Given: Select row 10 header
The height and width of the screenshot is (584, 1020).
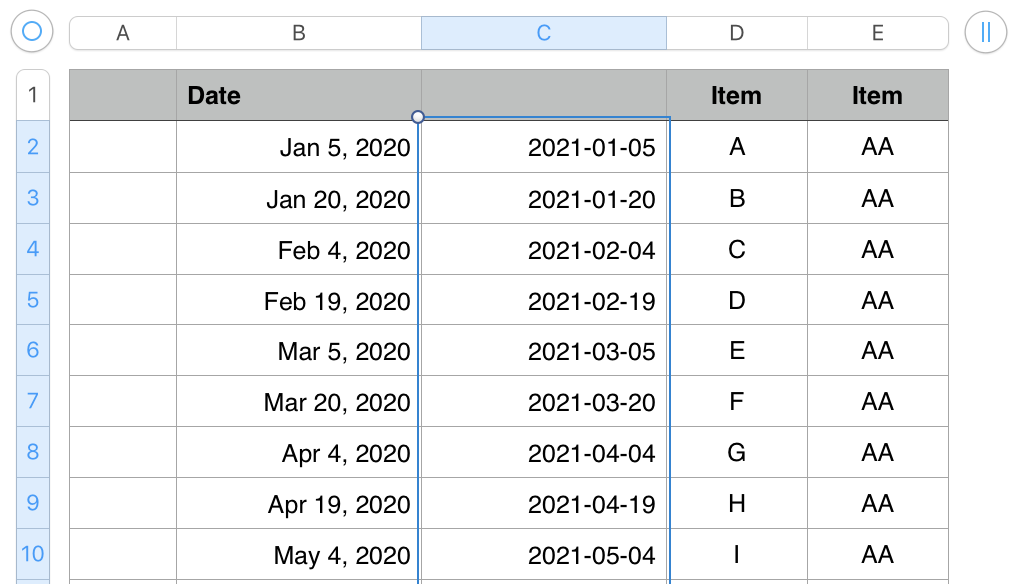Looking at the screenshot, I should [33, 554].
